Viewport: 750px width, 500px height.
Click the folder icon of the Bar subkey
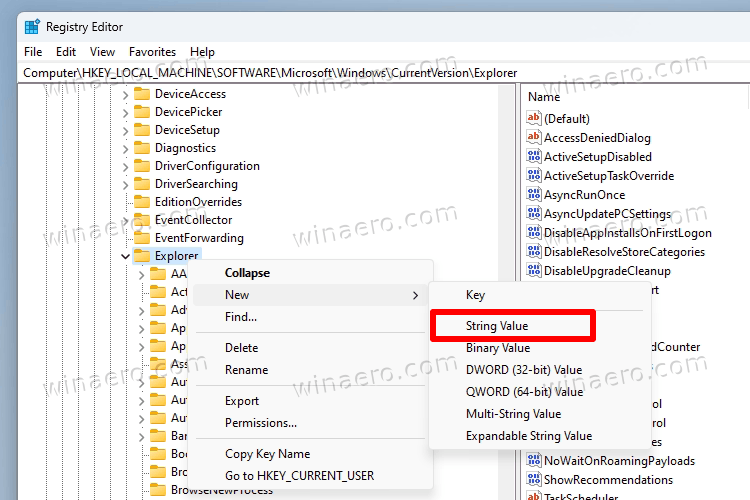point(158,436)
